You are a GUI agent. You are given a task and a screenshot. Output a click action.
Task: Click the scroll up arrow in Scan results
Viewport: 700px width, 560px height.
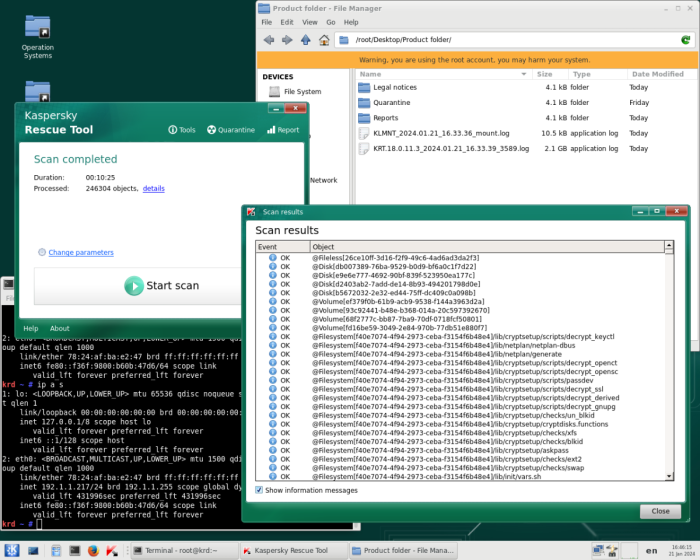coord(669,245)
